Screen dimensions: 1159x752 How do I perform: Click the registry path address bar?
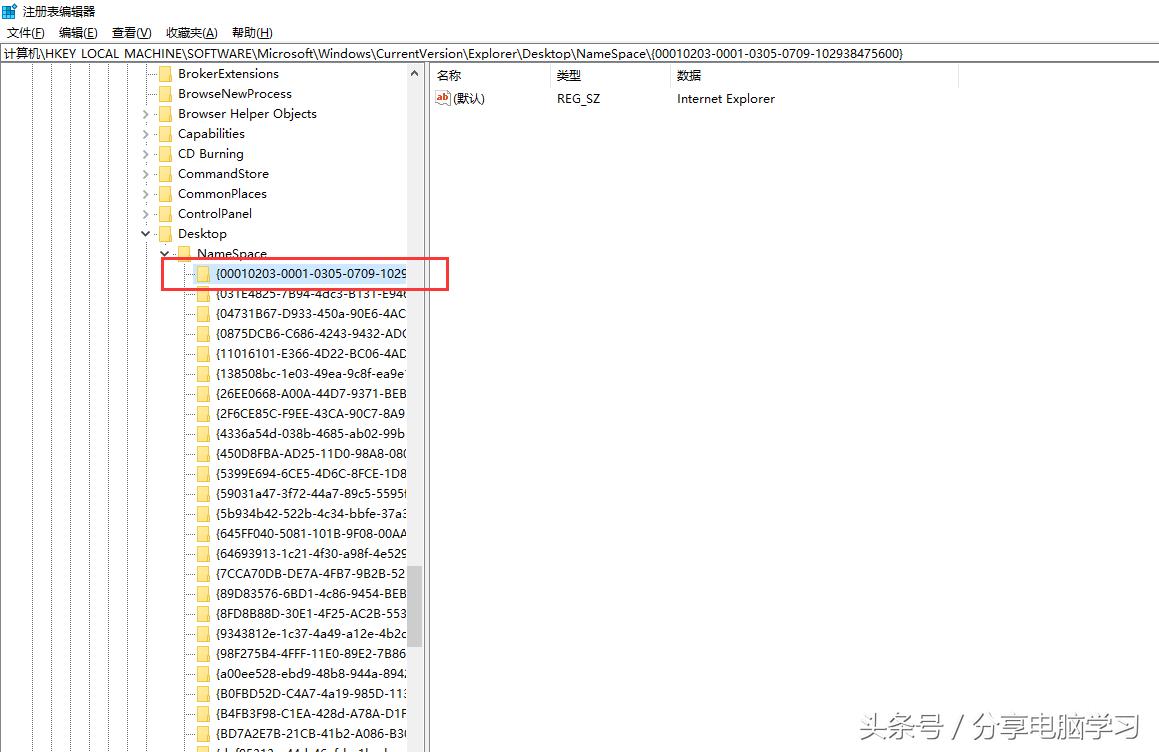(x=400, y=52)
